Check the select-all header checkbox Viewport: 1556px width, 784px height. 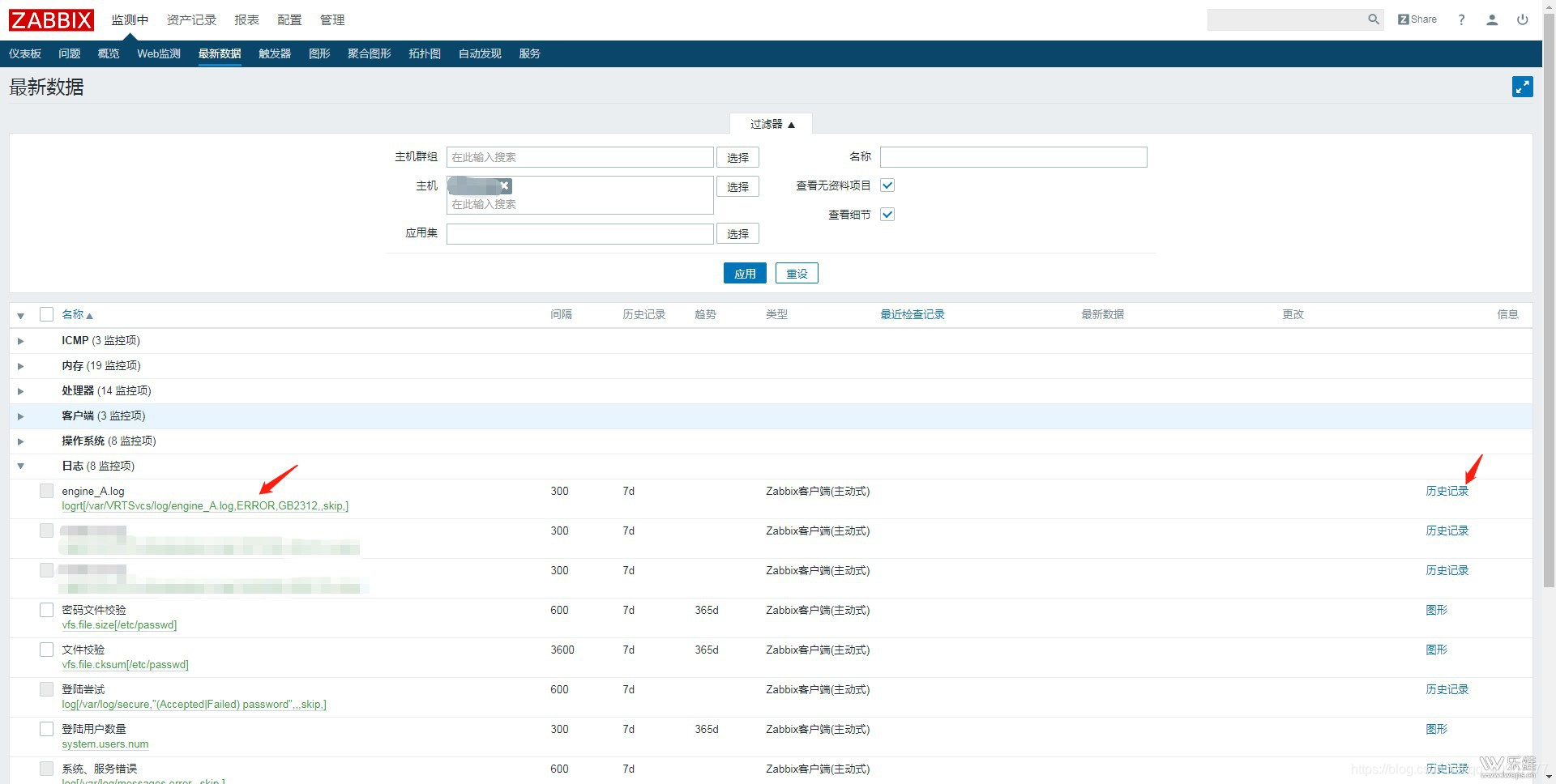click(46, 314)
